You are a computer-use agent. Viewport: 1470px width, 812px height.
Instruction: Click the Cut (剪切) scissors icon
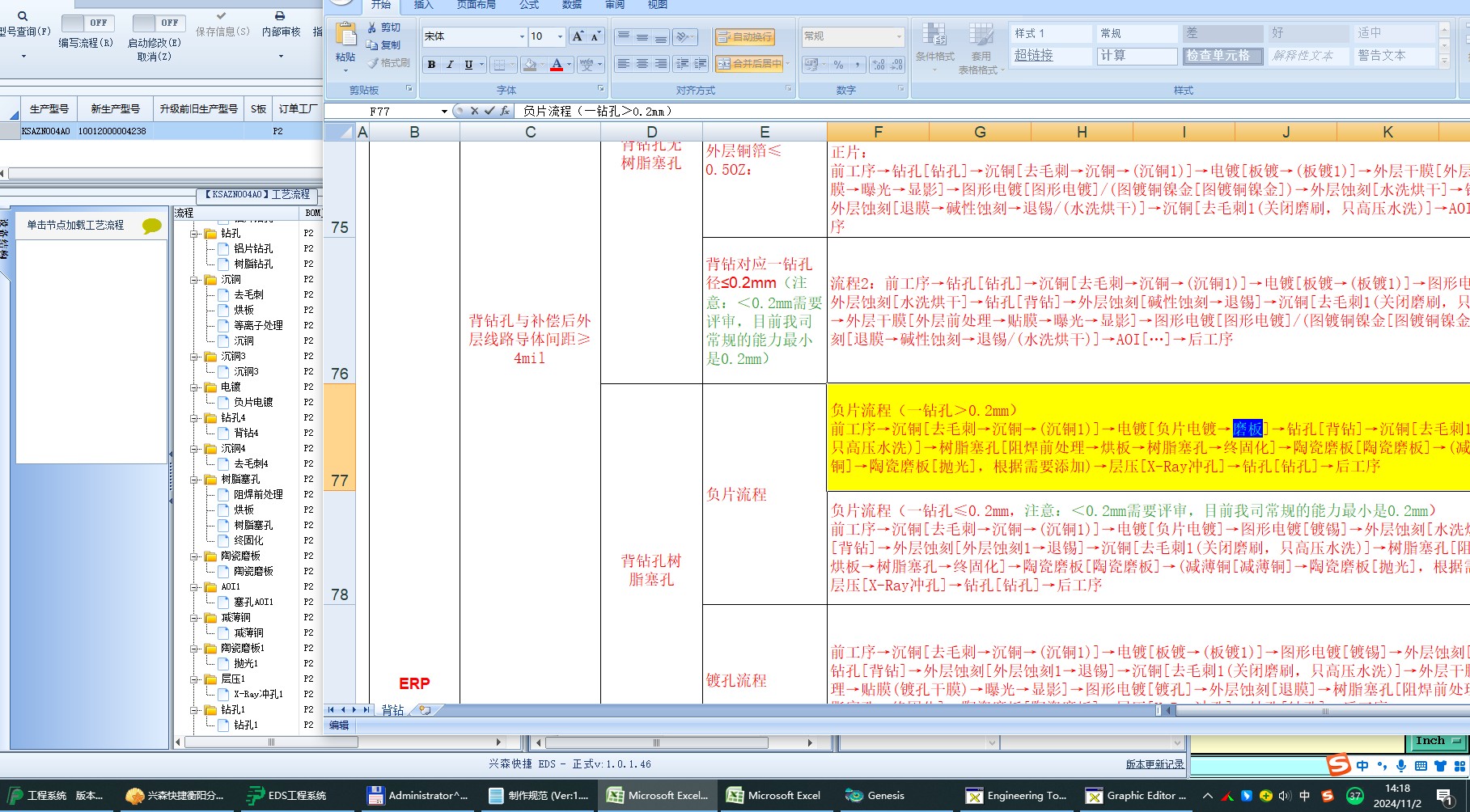point(372,27)
